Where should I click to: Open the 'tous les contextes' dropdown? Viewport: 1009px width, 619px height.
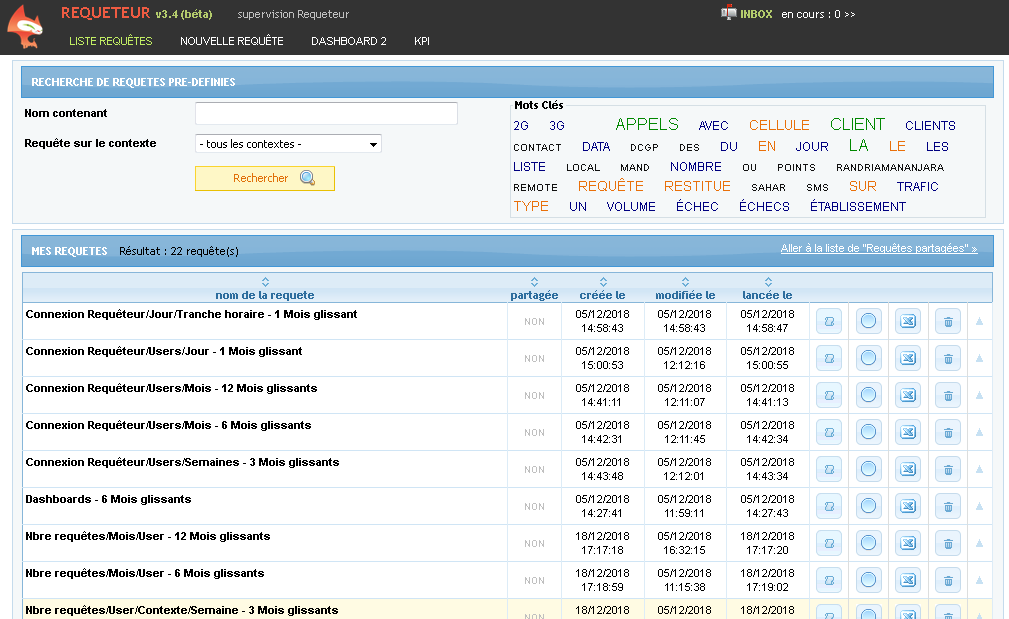point(288,143)
